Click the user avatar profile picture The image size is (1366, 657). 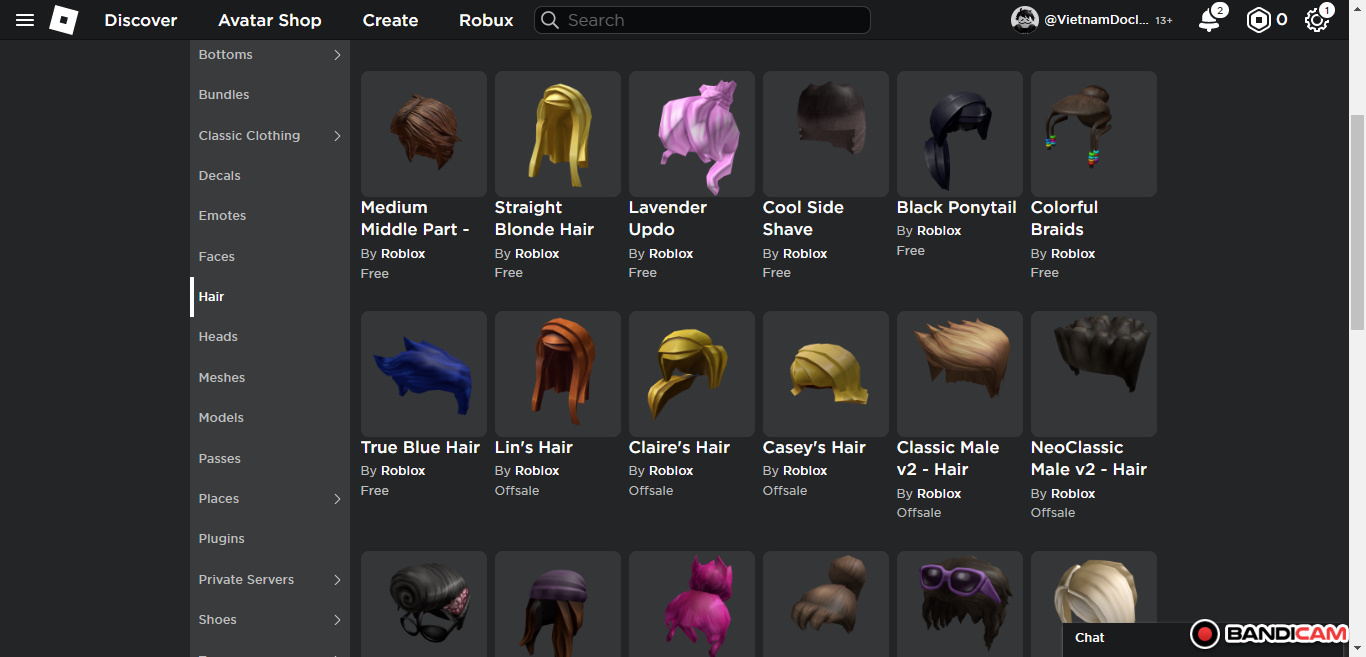[x=1025, y=20]
